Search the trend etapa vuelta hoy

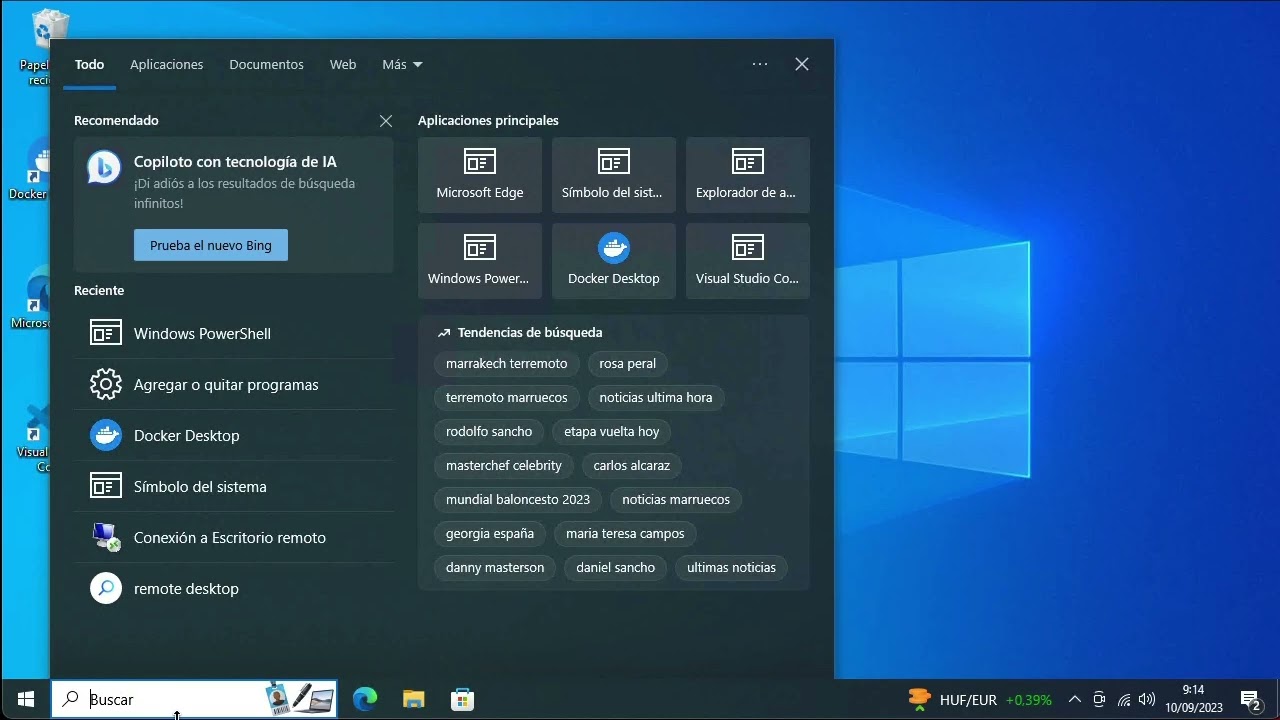coord(612,431)
